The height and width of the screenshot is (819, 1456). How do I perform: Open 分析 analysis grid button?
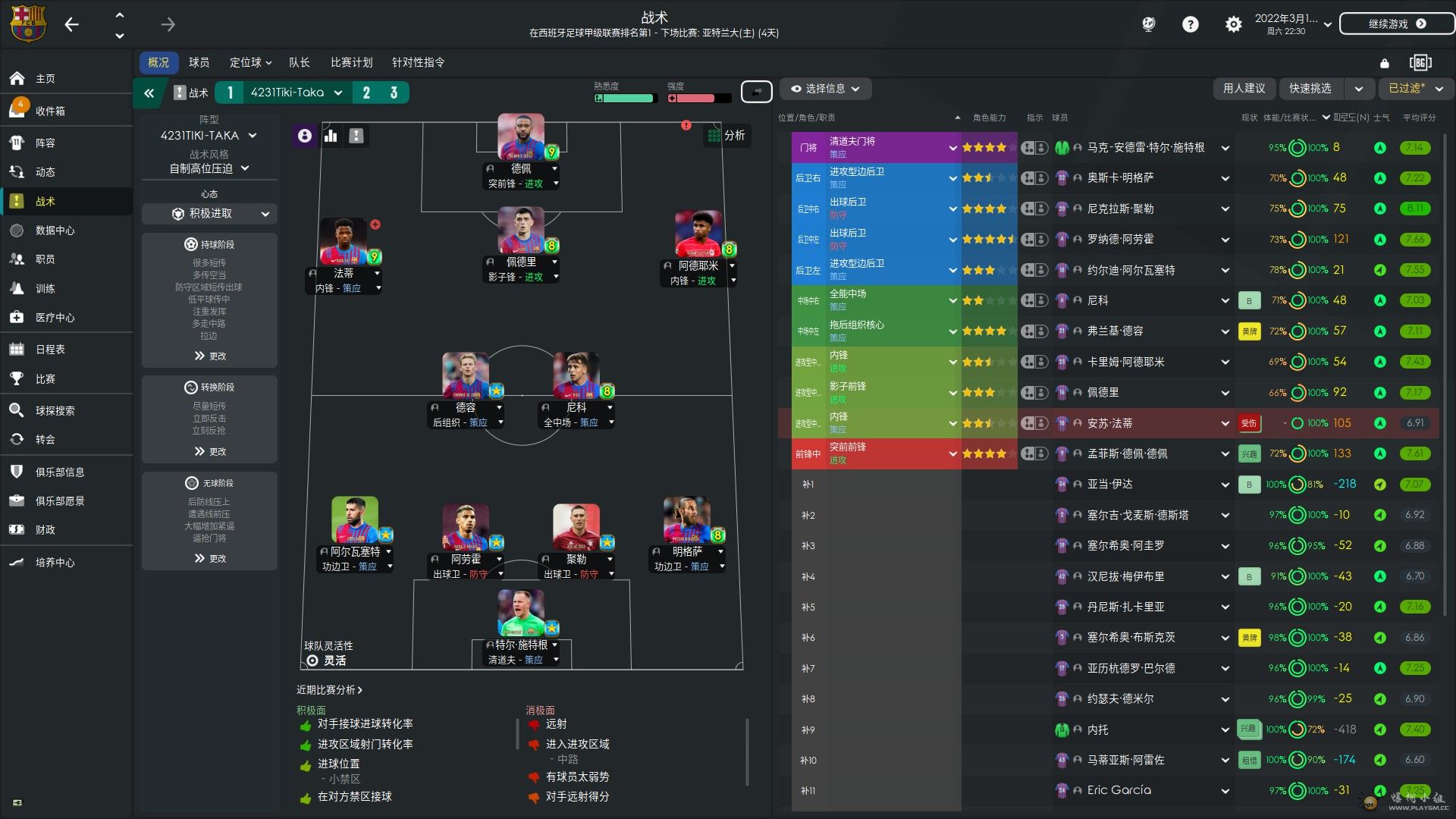pyautogui.click(x=726, y=136)
